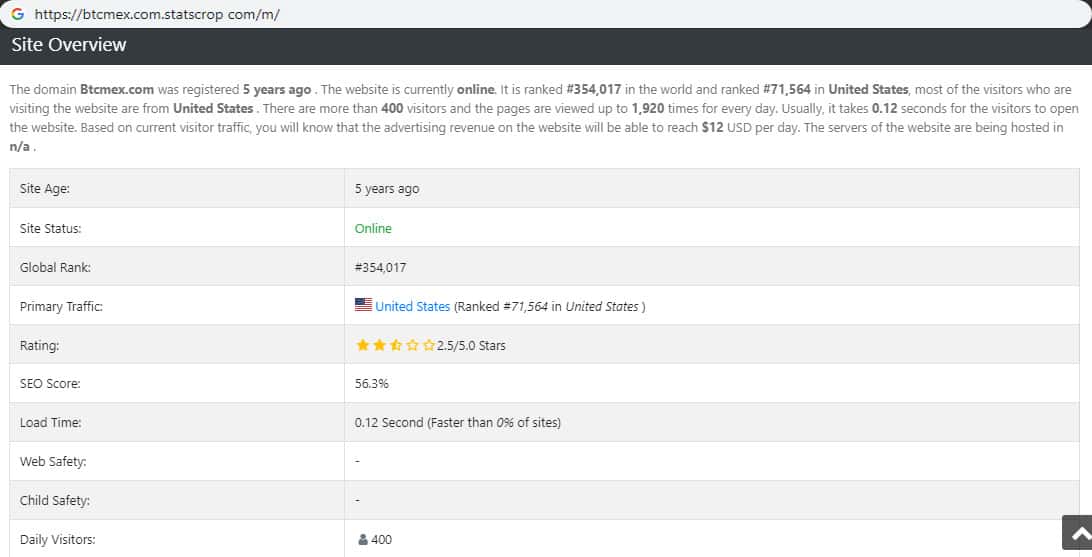Click the Site Overview heading
Screen dimensions: 1092x557
click(x=68, y=45)
